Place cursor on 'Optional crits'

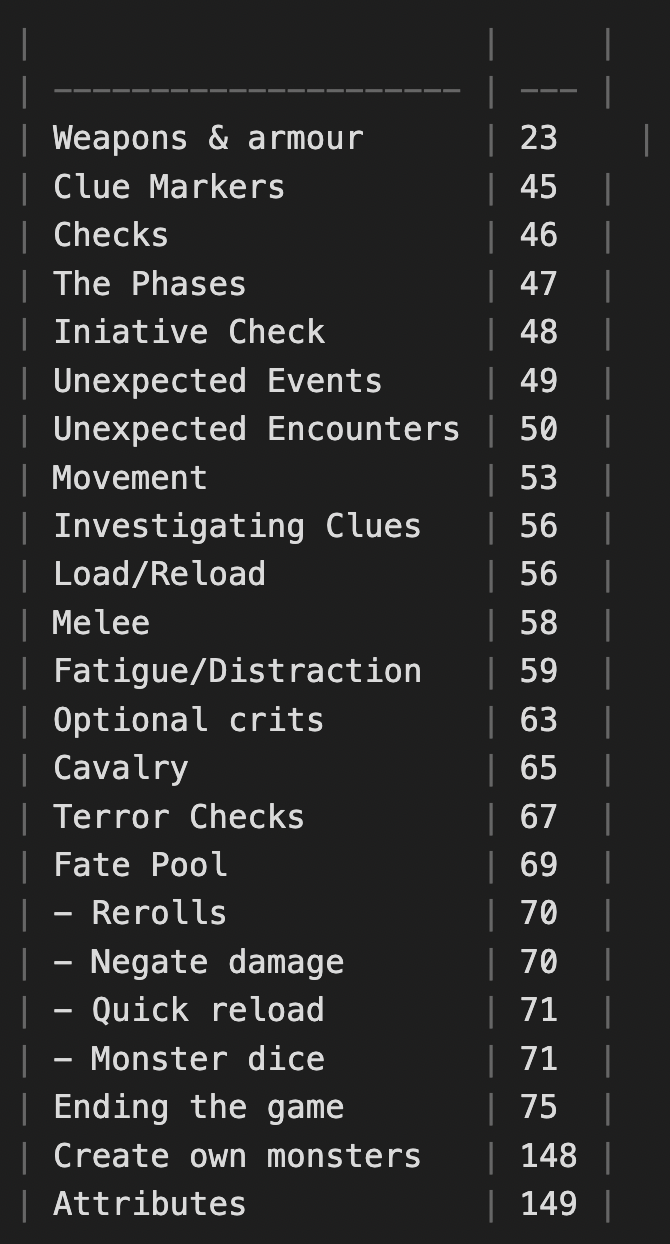tap(189, 720)
